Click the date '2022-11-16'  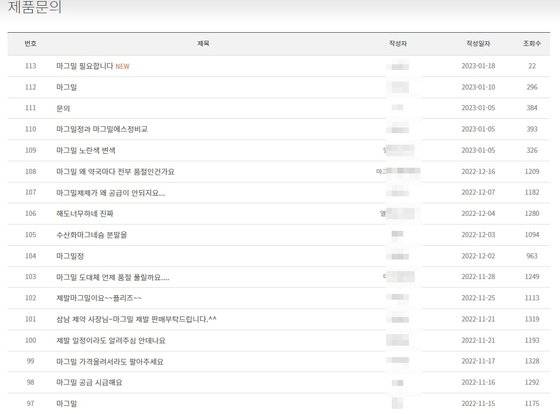[478, 383]
